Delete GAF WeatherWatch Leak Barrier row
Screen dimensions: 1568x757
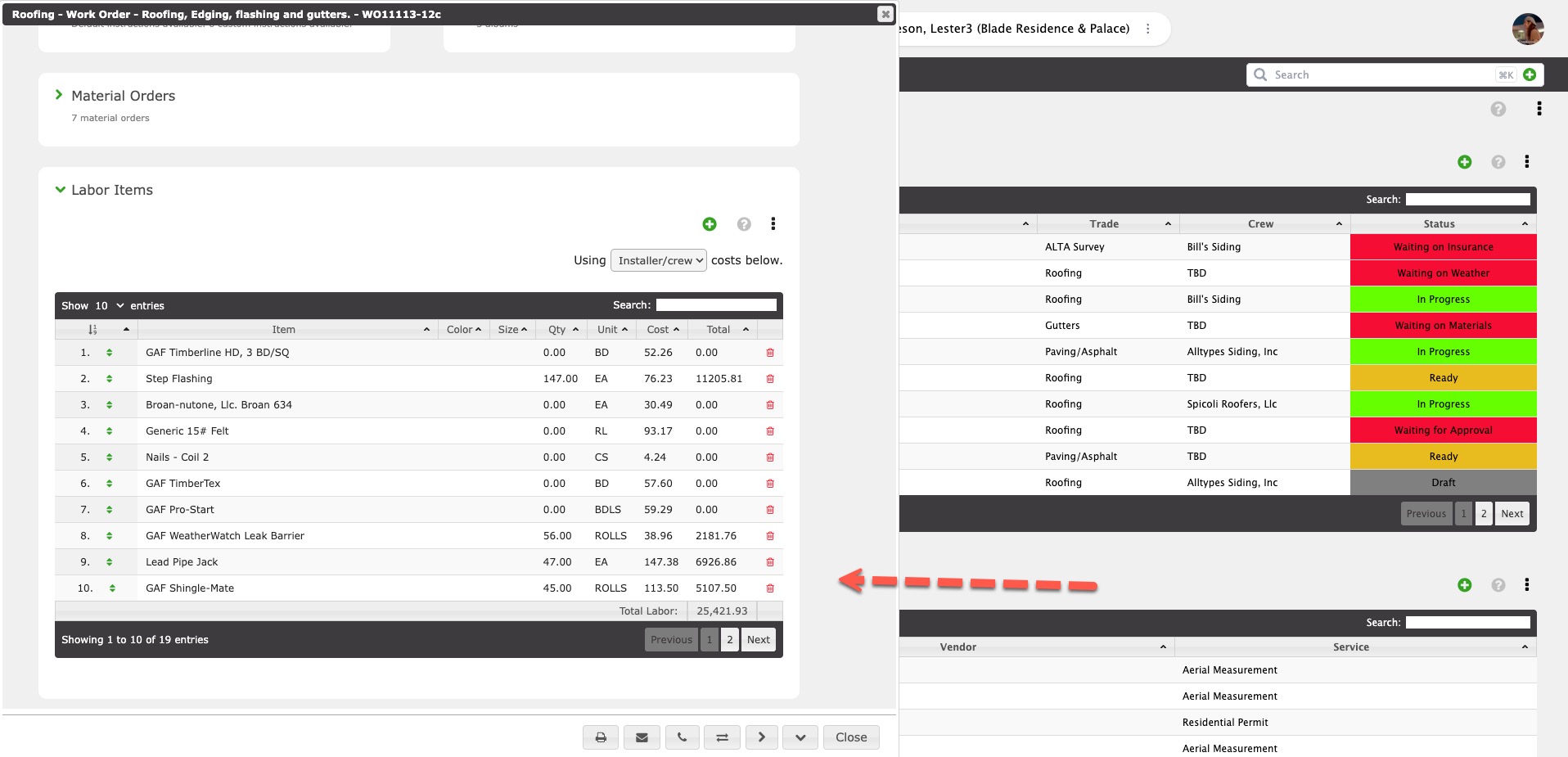[x=770, y=536]
